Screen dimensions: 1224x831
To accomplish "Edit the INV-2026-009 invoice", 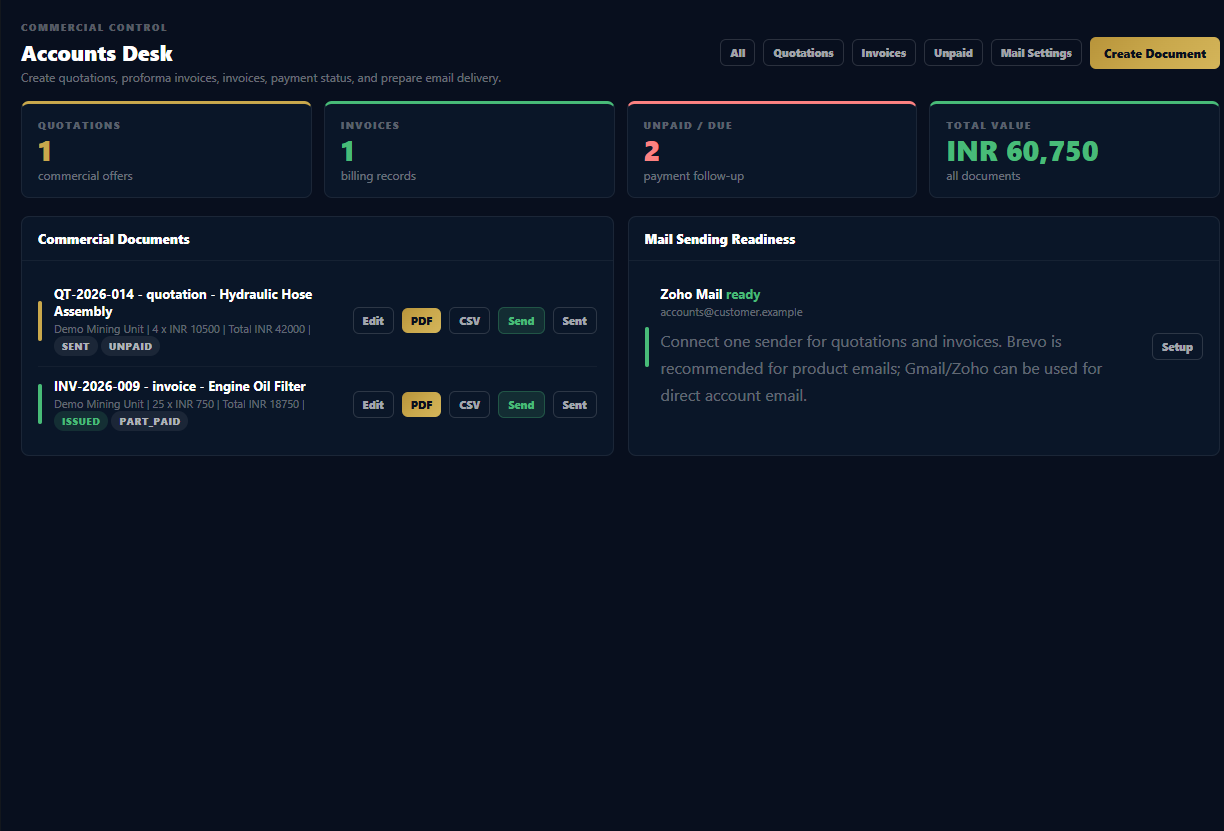I will (373, 405).
